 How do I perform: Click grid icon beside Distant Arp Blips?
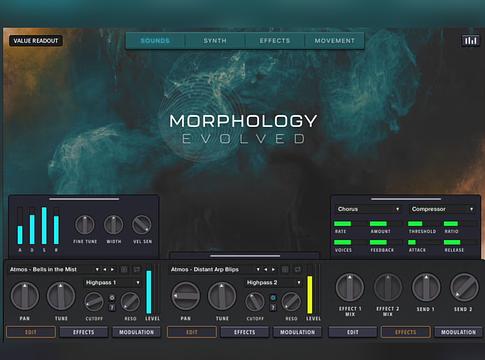coord(285,269)
